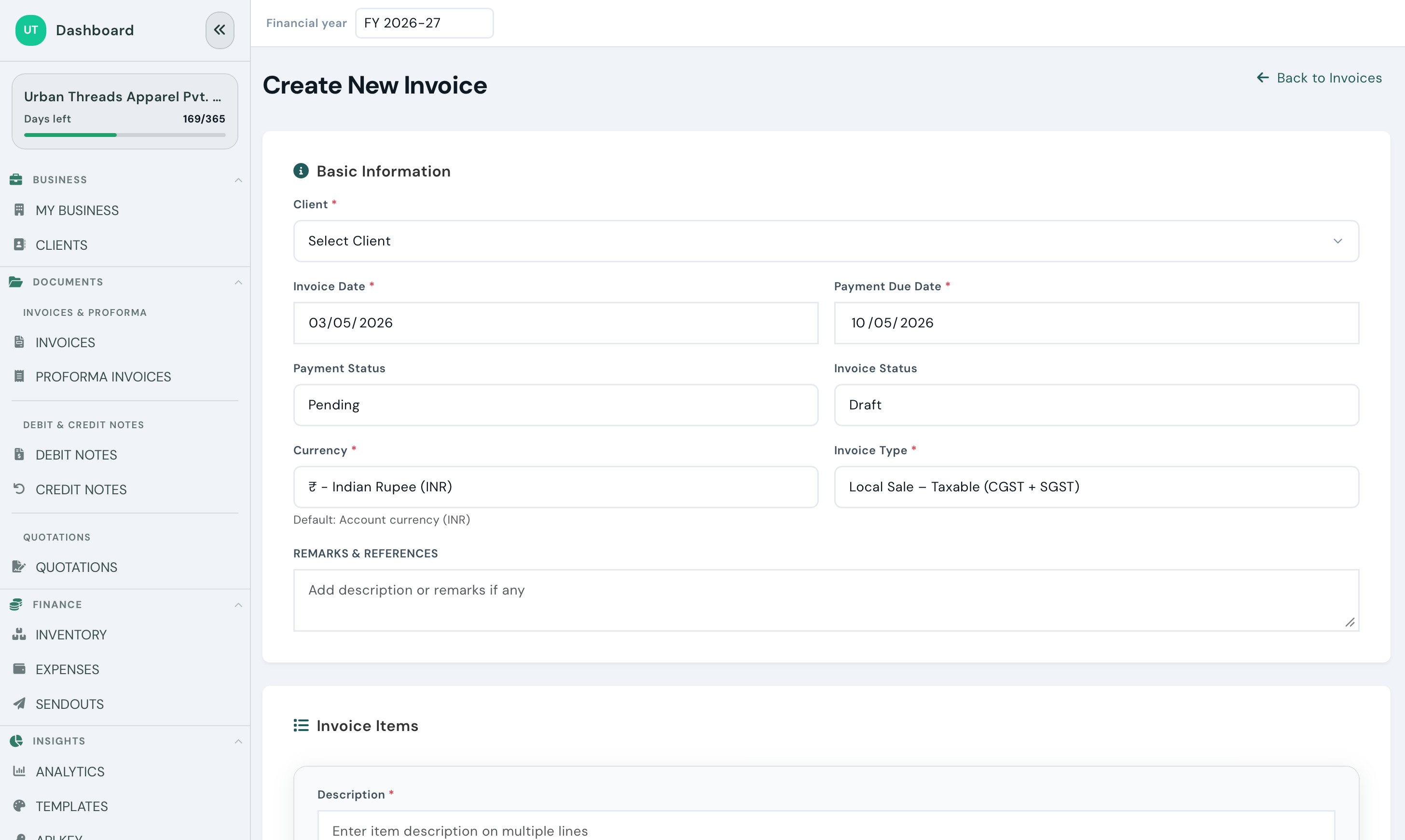The width and height of the screenshot is (1405, 840).
Task: Click the Clients contact-book icon
Action: coord(19,244)
